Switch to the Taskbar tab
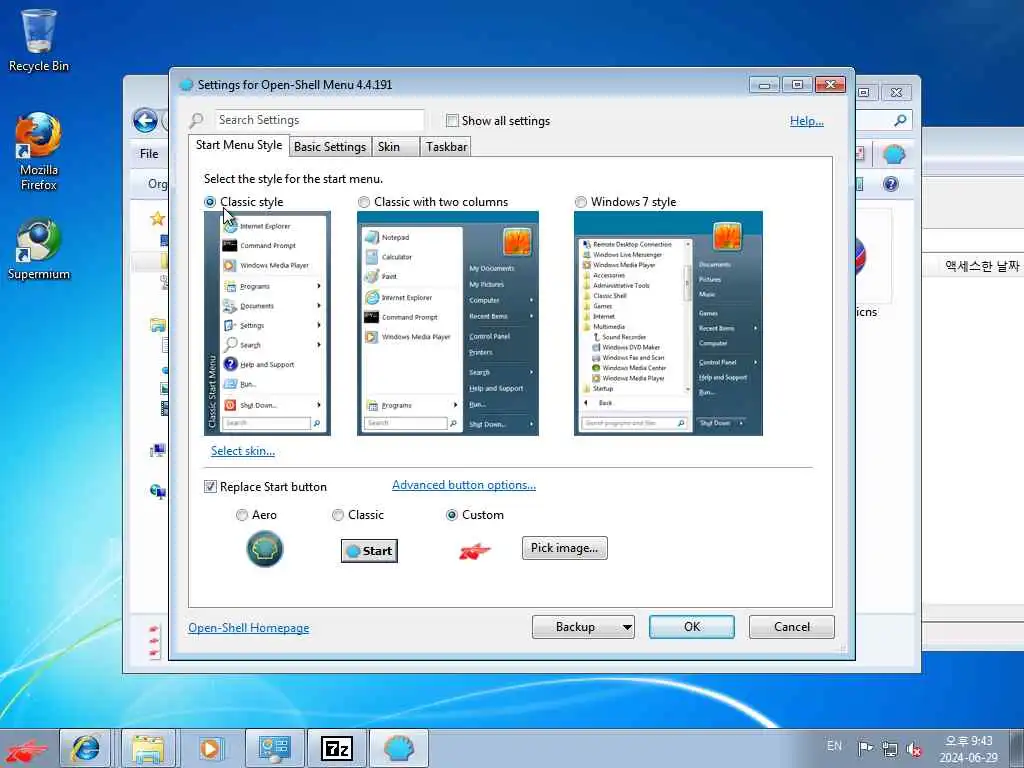1024x768 pixels. [446, 147]
